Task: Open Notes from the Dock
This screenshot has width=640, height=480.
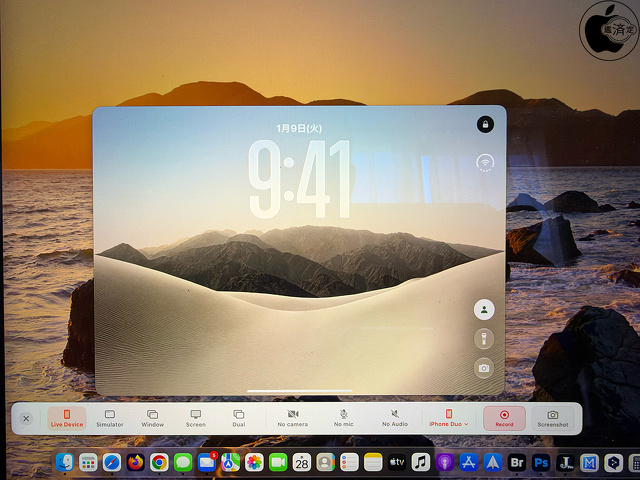Action: [373, 462]
